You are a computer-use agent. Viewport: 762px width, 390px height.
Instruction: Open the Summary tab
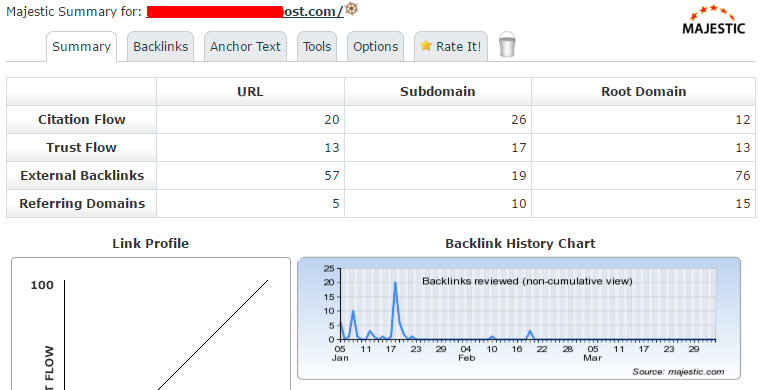pos(81,47)
